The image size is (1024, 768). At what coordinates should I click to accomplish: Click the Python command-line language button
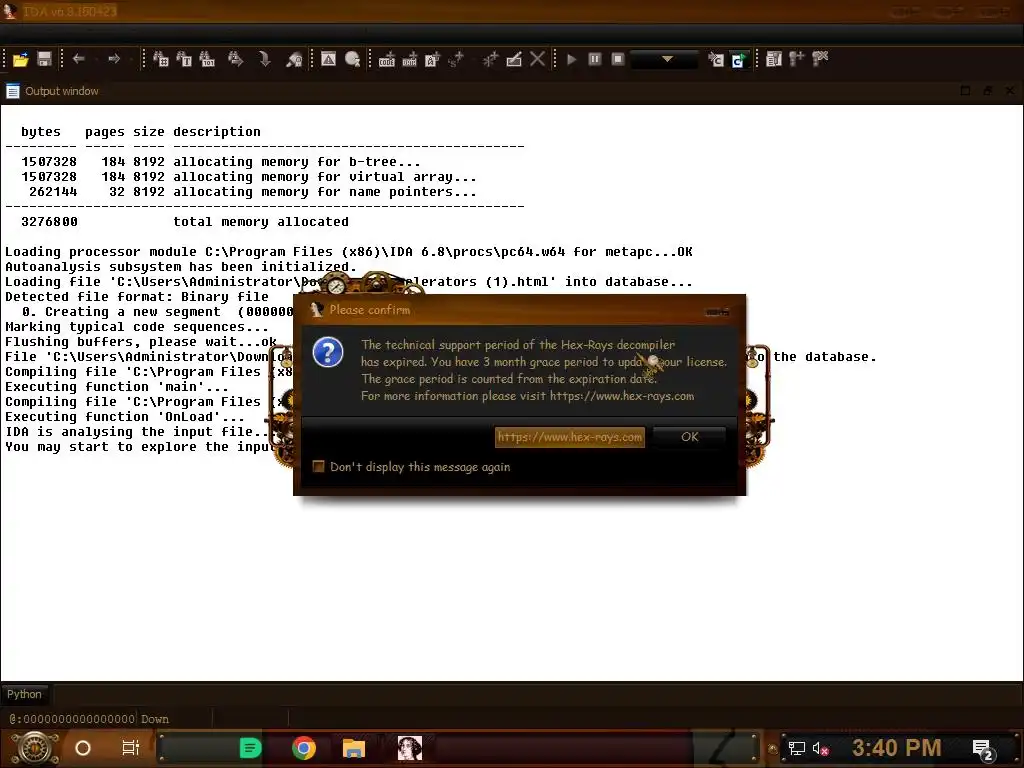coord(24,694)
